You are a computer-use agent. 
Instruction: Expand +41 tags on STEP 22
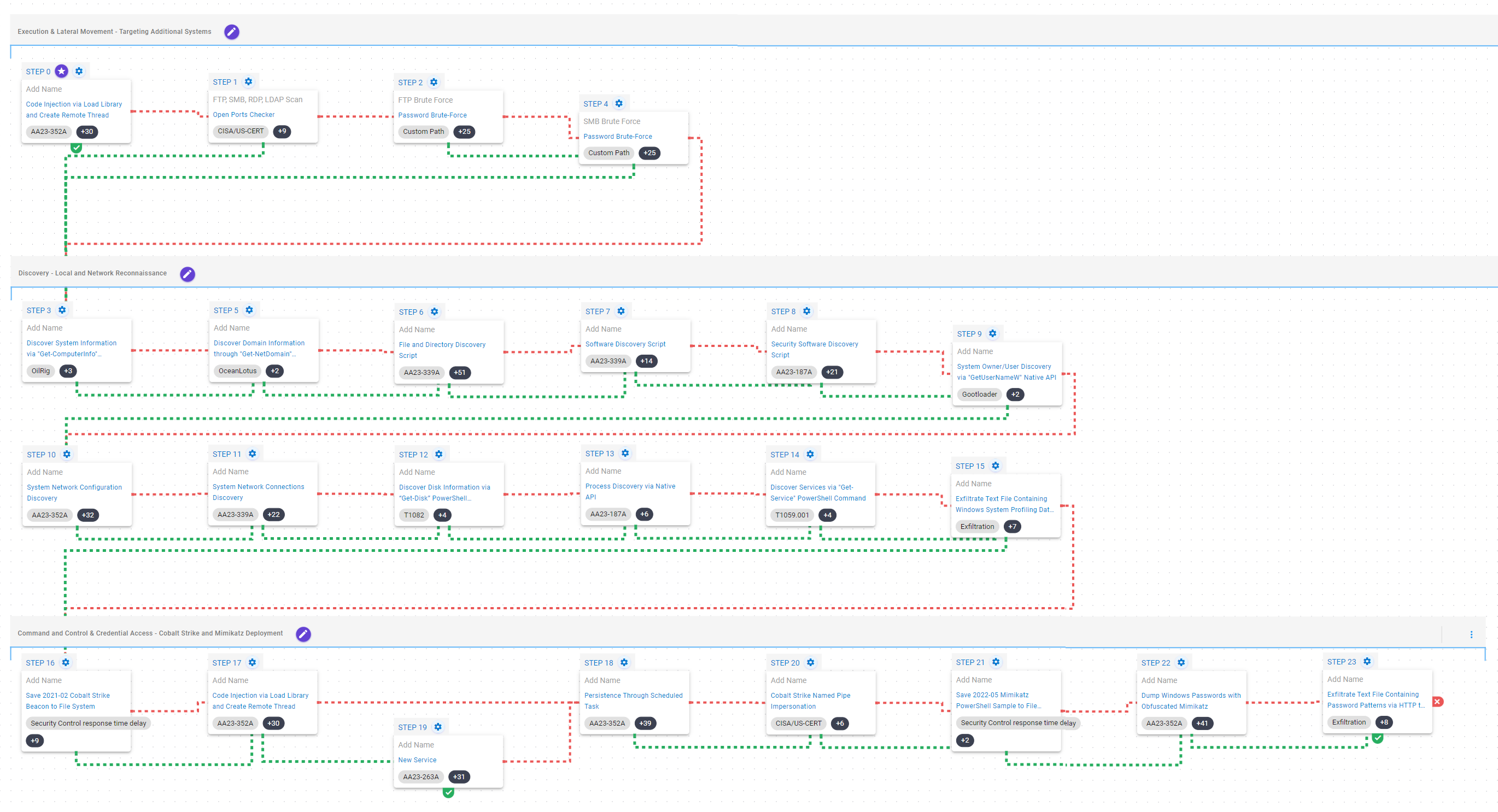tap(1202, 723)
